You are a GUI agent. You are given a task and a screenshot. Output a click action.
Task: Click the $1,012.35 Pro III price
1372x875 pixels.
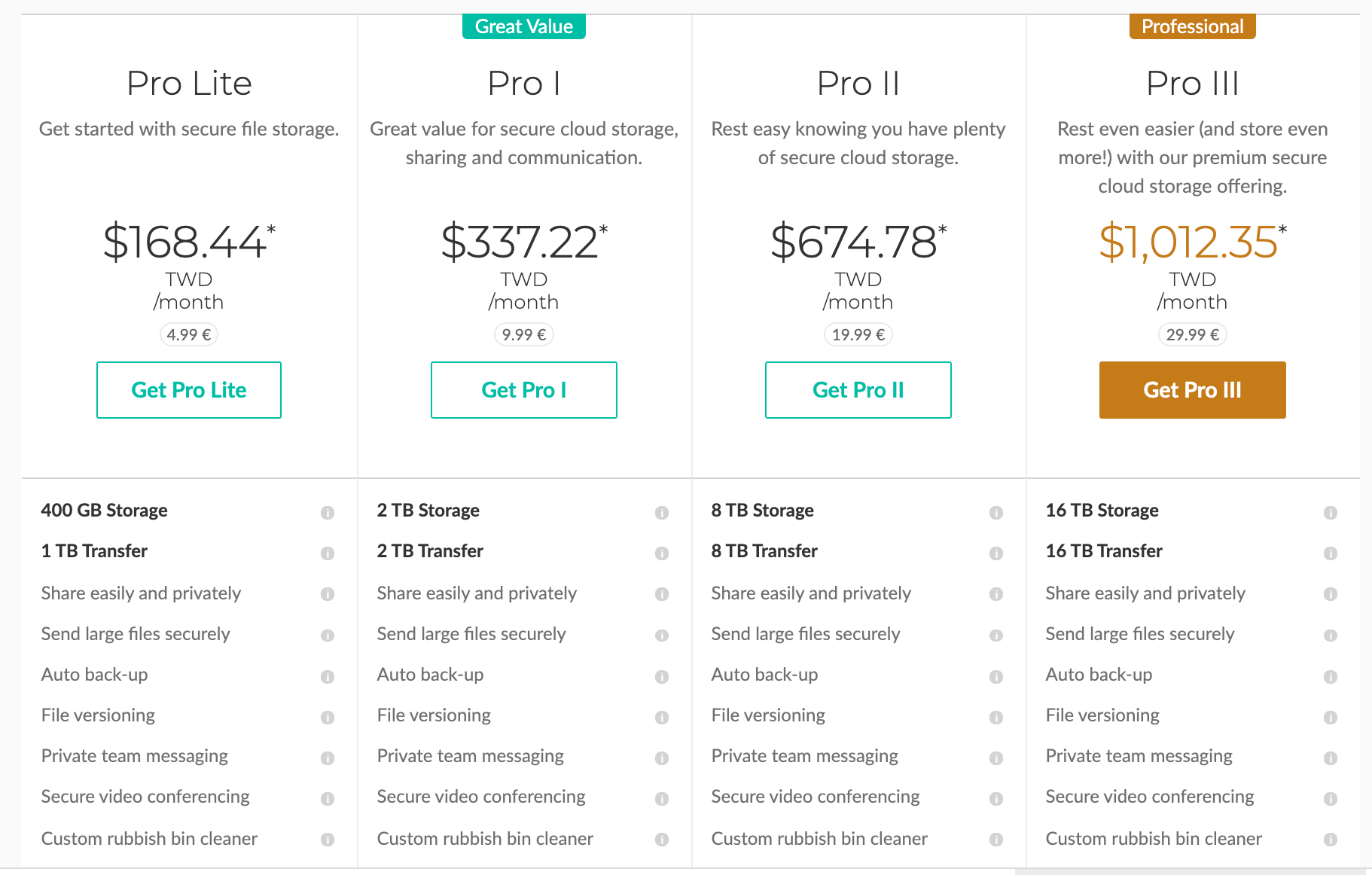1188,242
